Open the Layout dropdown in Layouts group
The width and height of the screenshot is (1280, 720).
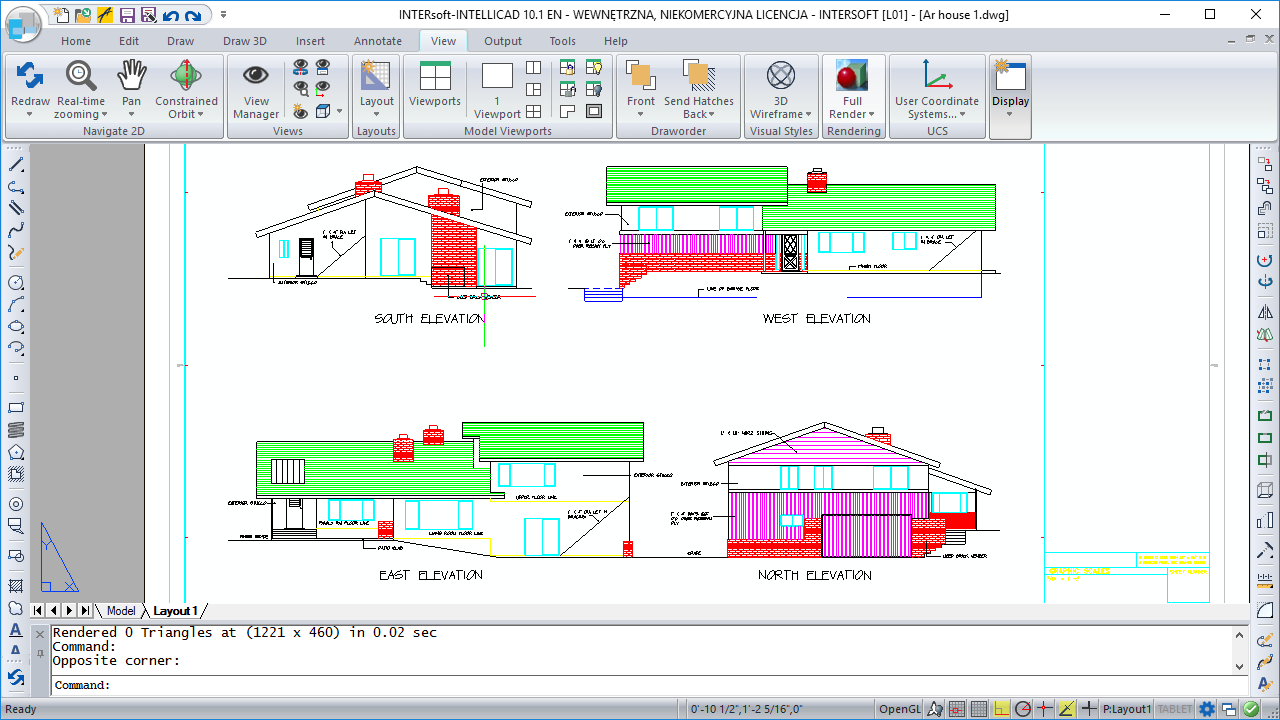377,114
